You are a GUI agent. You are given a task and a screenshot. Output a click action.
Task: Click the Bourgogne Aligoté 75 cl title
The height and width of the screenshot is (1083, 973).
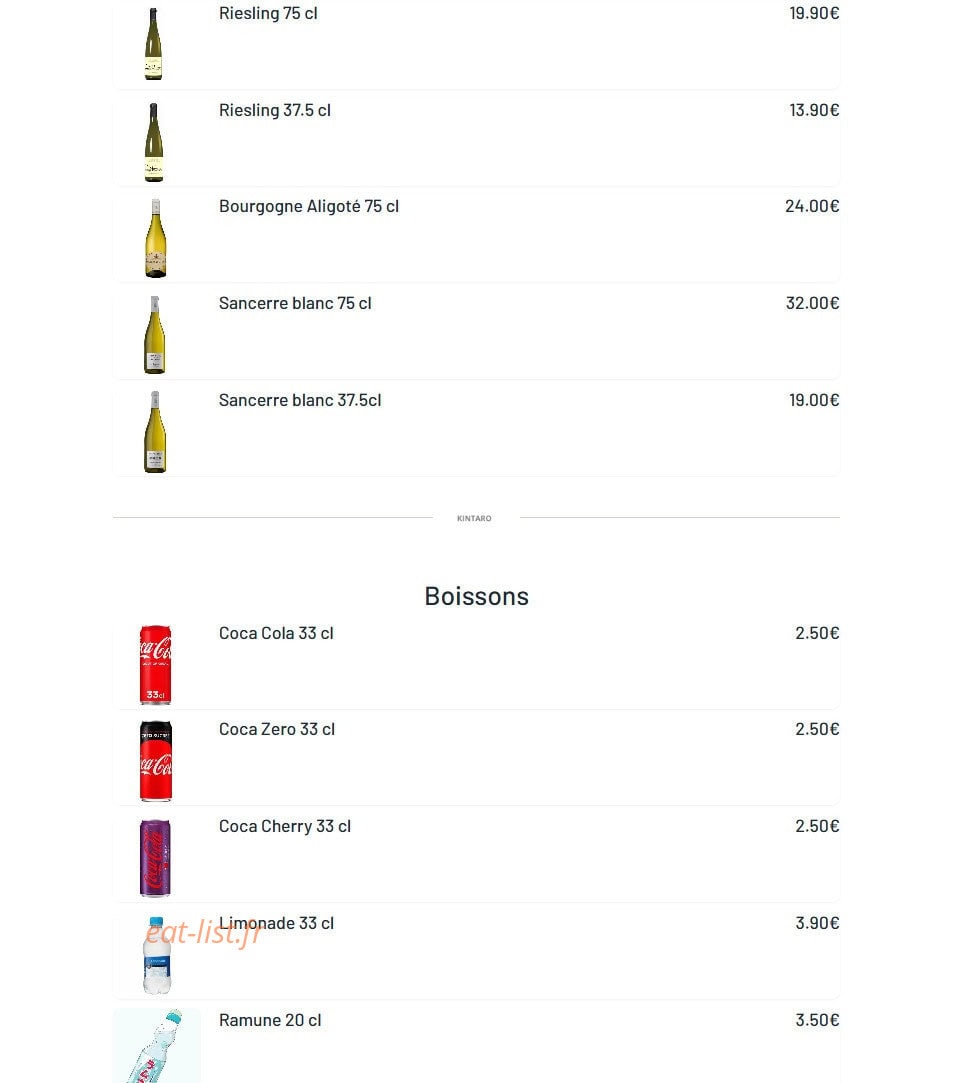point(309,207)
